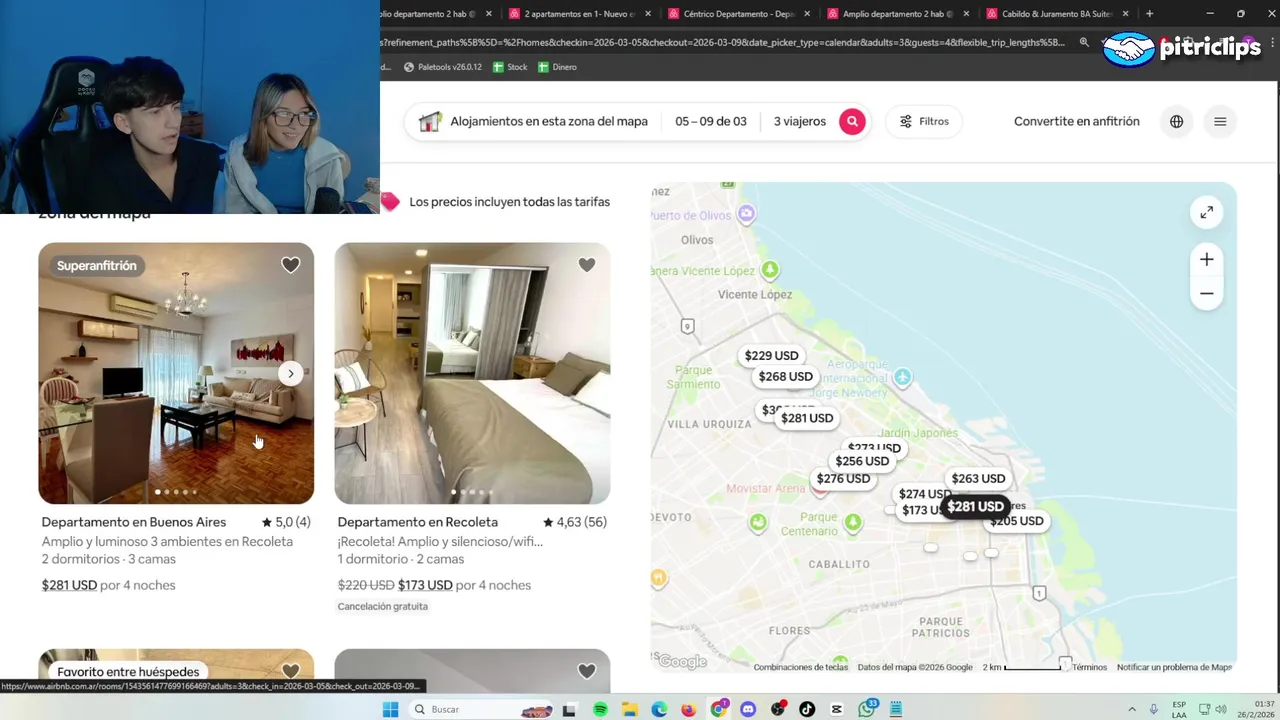Favorite the Departamento en Recoleta listing
The width and height of the screenshot is (1280, 720).
point(586,265)
